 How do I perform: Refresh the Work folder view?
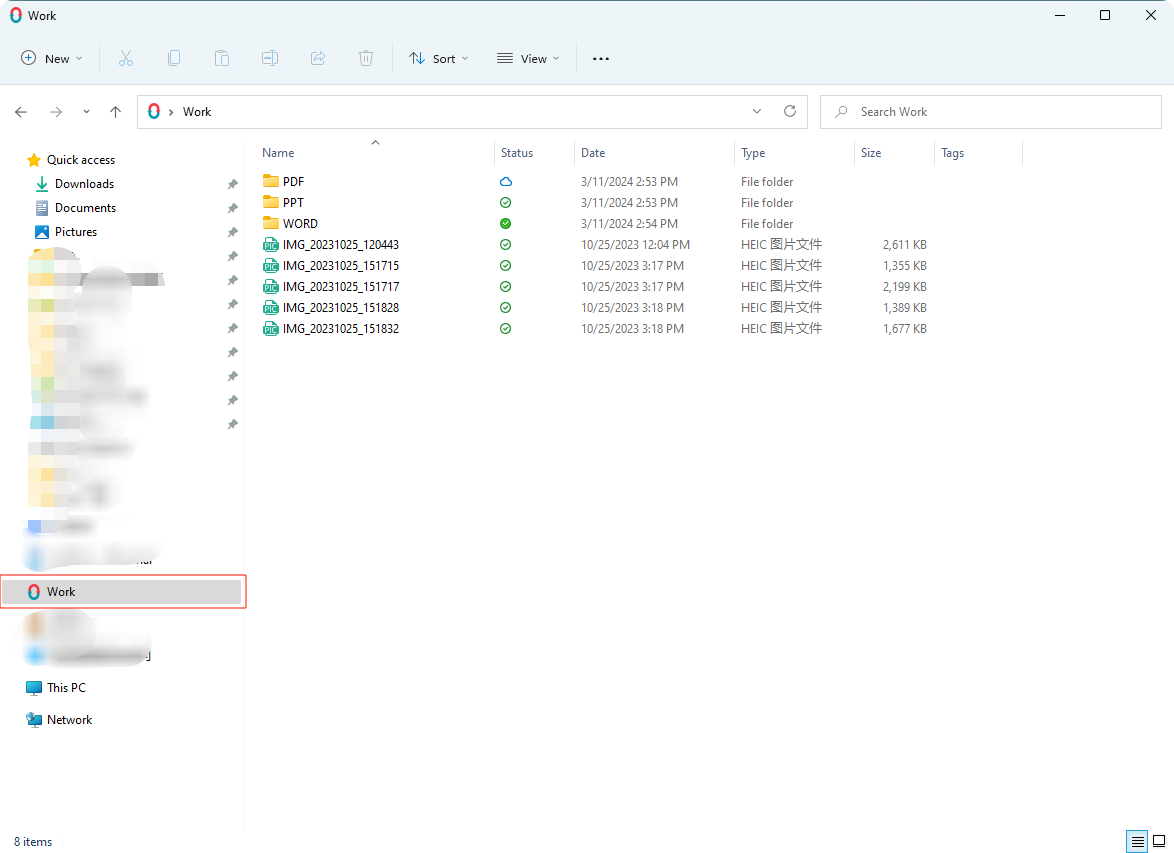[x=790, y=111]
